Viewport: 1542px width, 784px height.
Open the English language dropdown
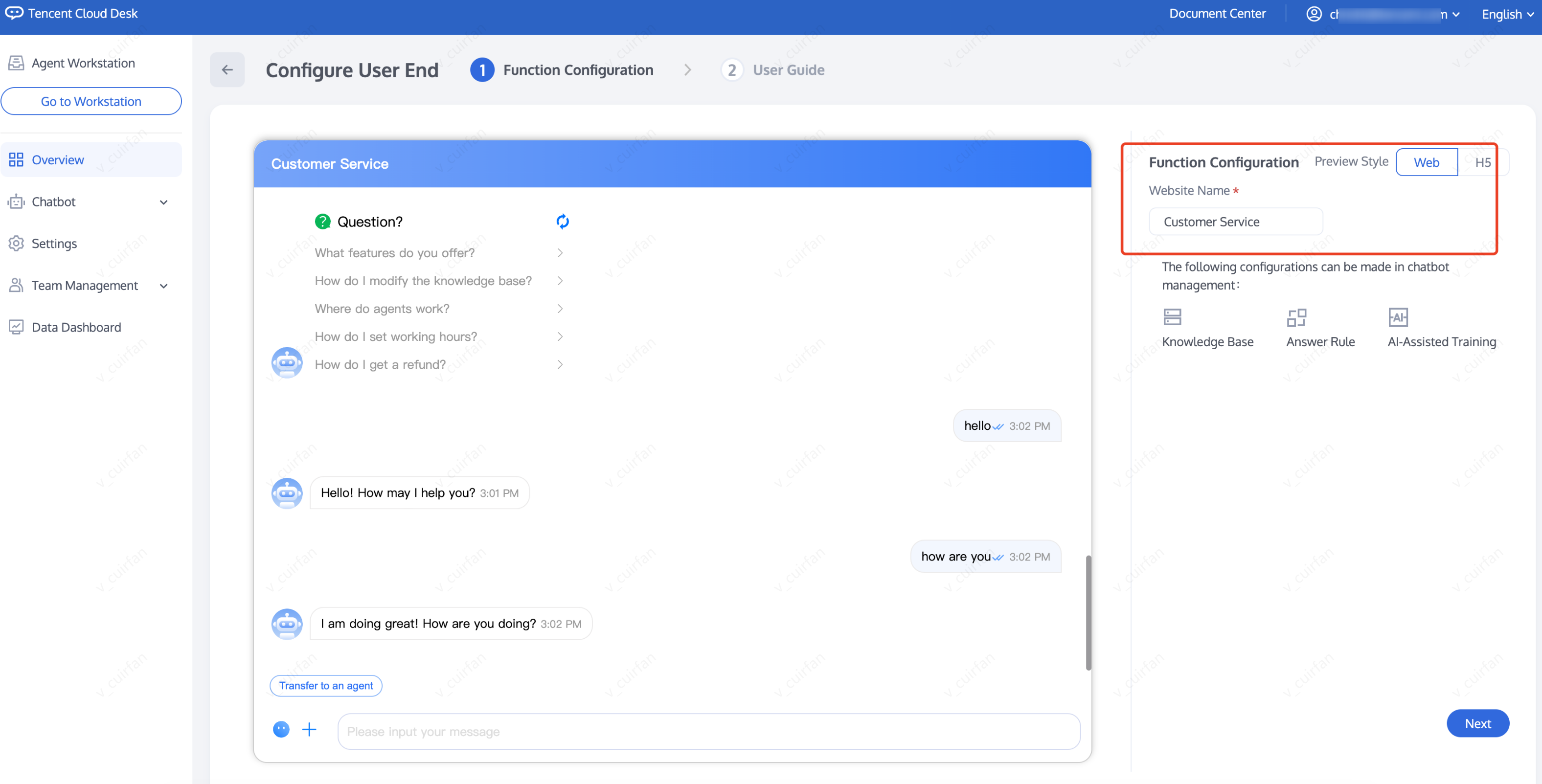click(x=1507, y=14)
